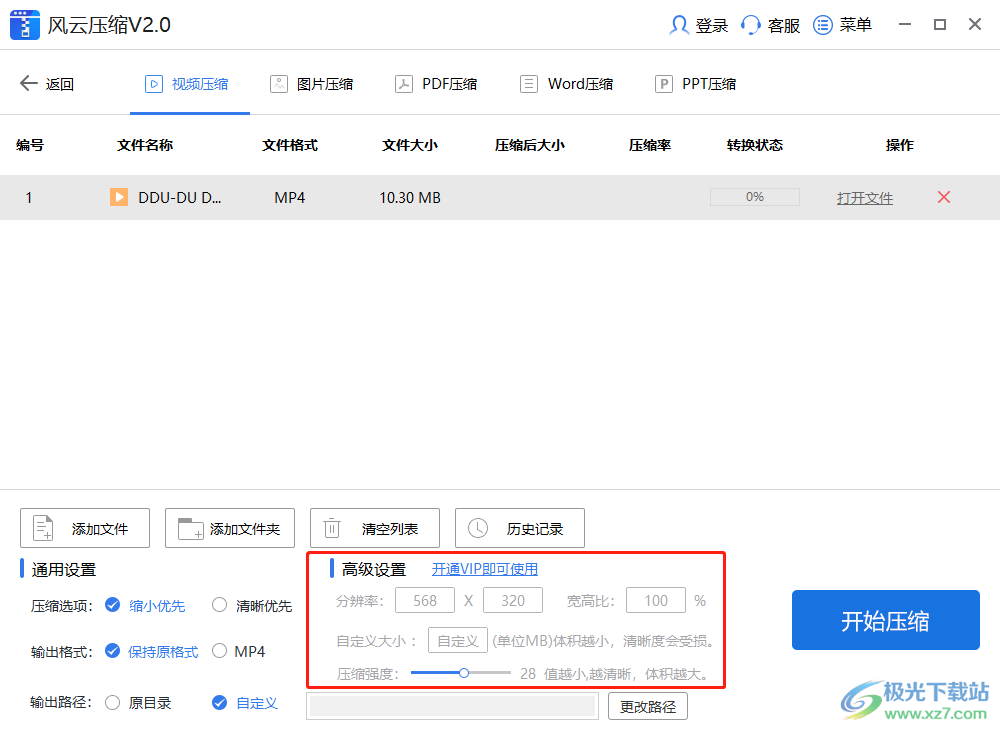
Task: Click 更改路径 button
Action: pyautogui.click(x=648, y=706)
